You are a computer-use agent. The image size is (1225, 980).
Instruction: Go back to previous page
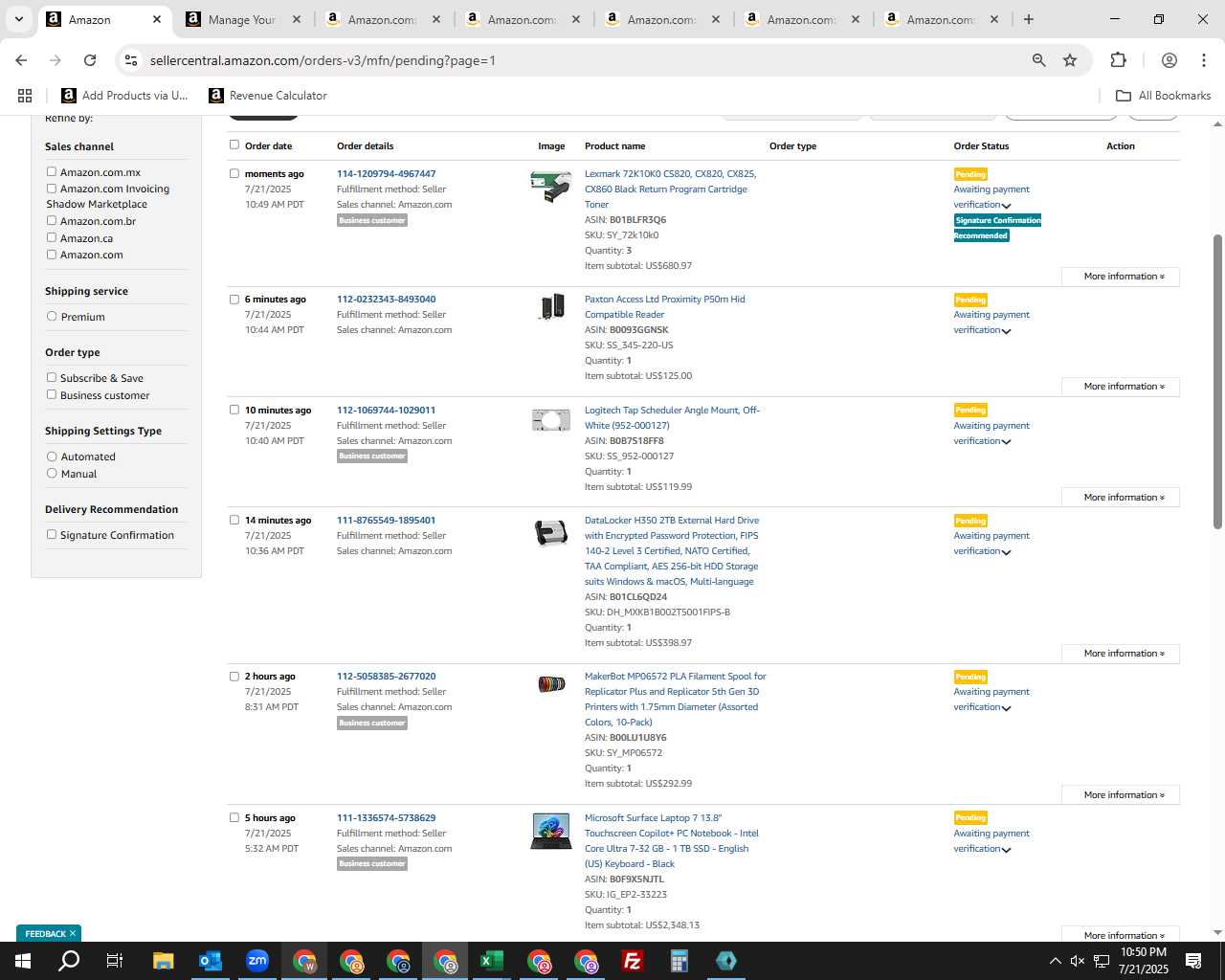coord(21,60)
